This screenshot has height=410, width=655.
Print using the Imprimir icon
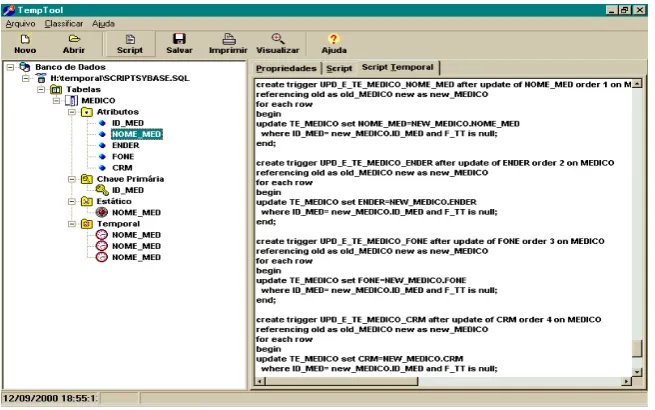pos(228,39)
